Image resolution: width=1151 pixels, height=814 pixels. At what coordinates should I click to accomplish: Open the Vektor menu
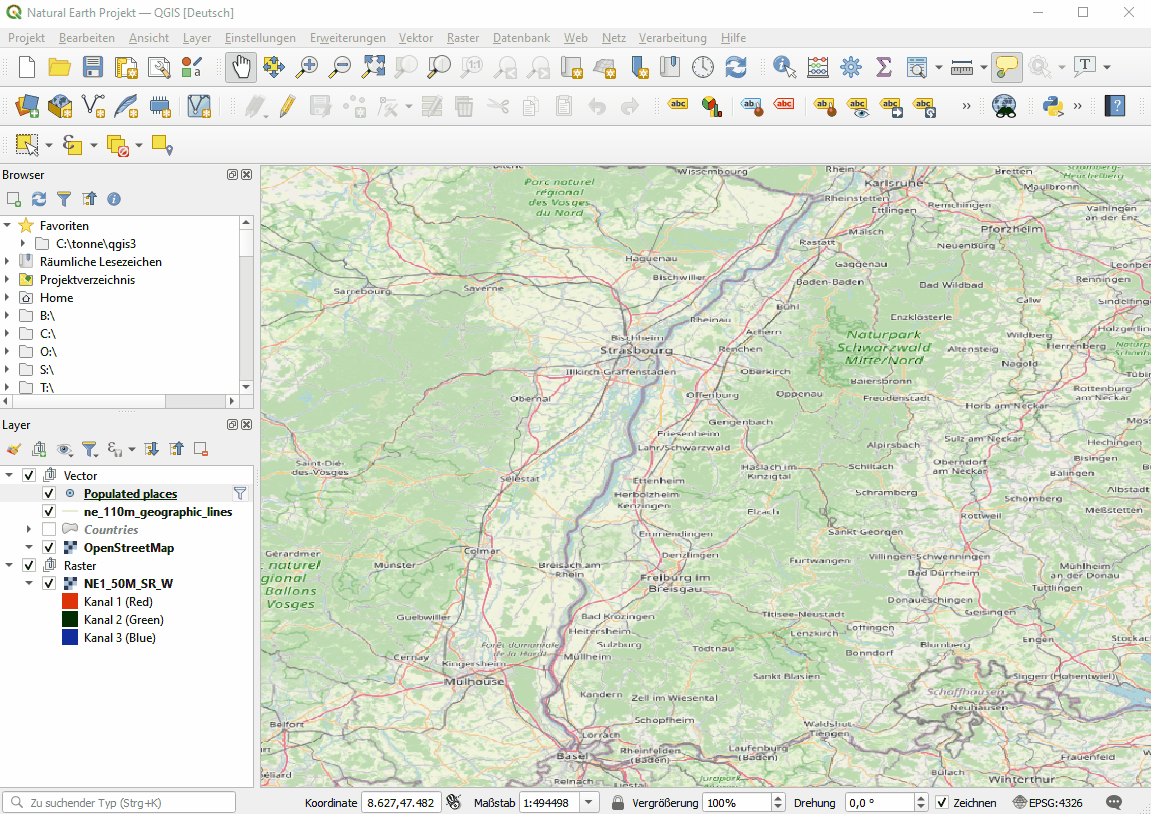415,38
